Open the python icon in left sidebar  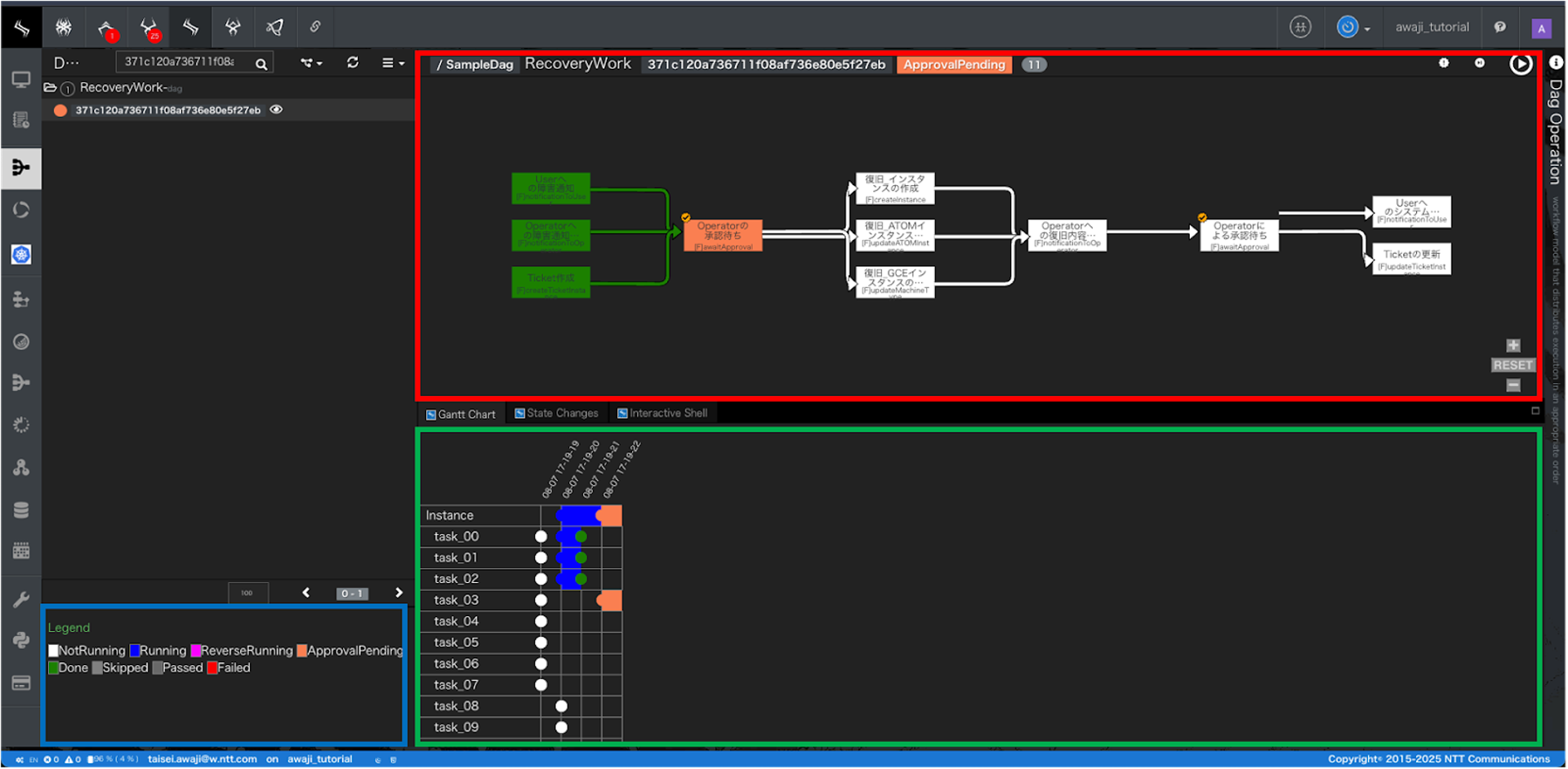pyautogui.click(x=21, y=640)
